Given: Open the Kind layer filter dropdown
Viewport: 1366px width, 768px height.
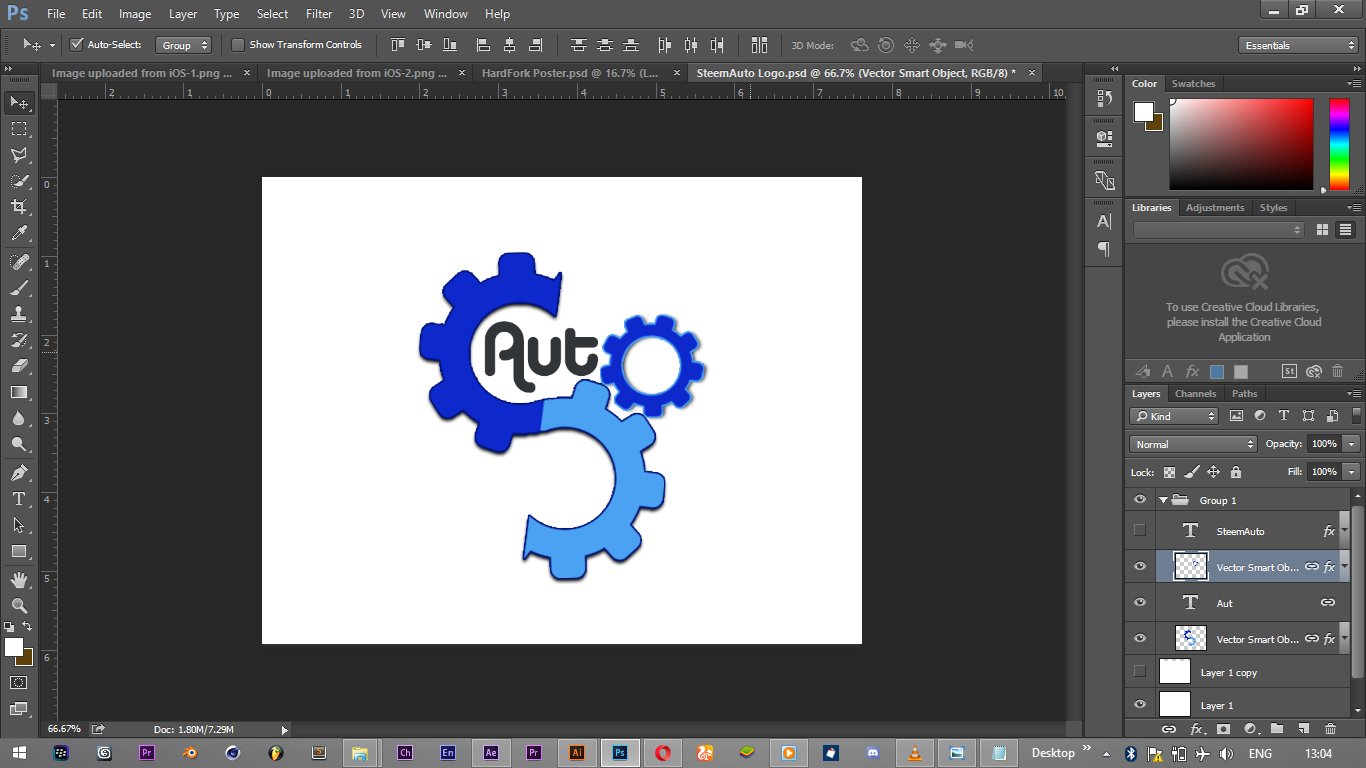Looking at the screenshot, I should tap(1174, 416).
